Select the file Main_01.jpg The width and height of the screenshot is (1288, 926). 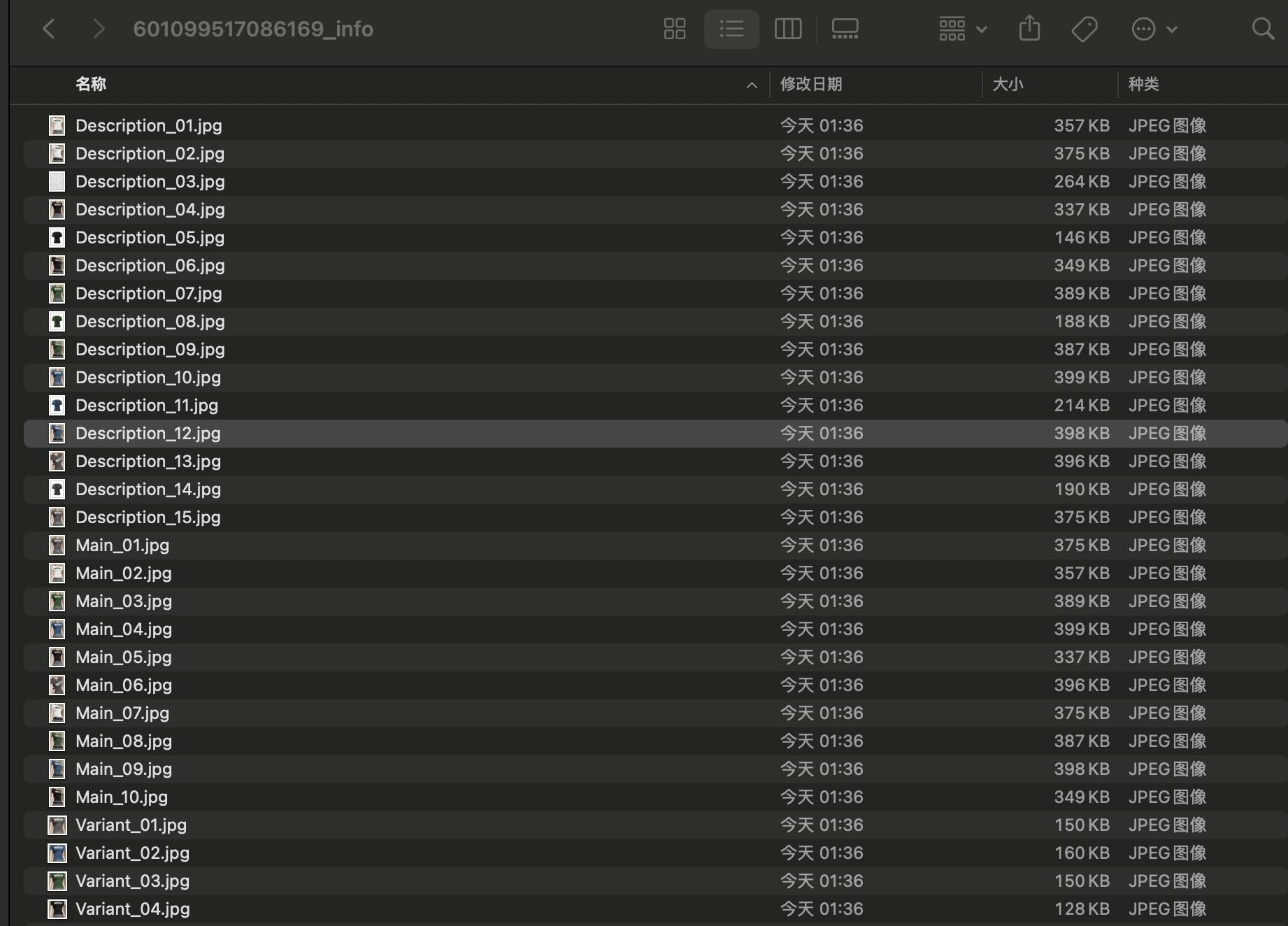tap(655, 545)
